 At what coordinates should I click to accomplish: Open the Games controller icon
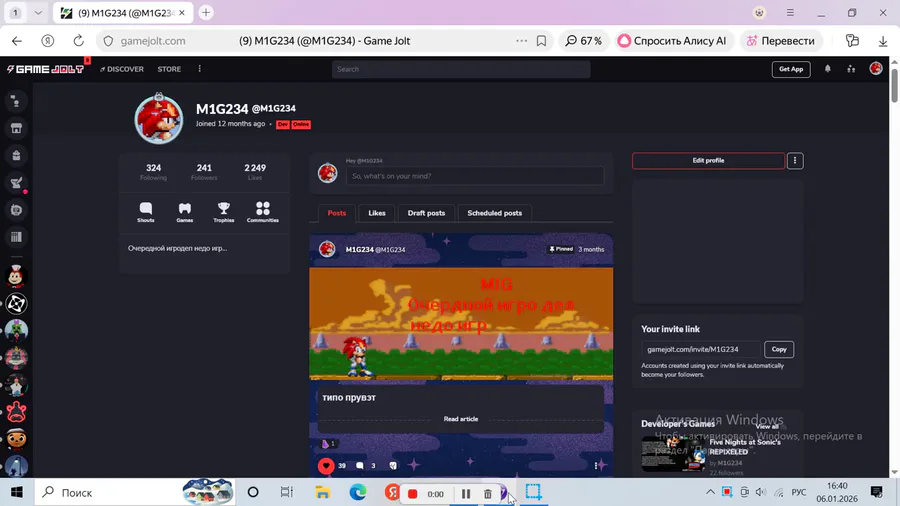tap(185, 212)
